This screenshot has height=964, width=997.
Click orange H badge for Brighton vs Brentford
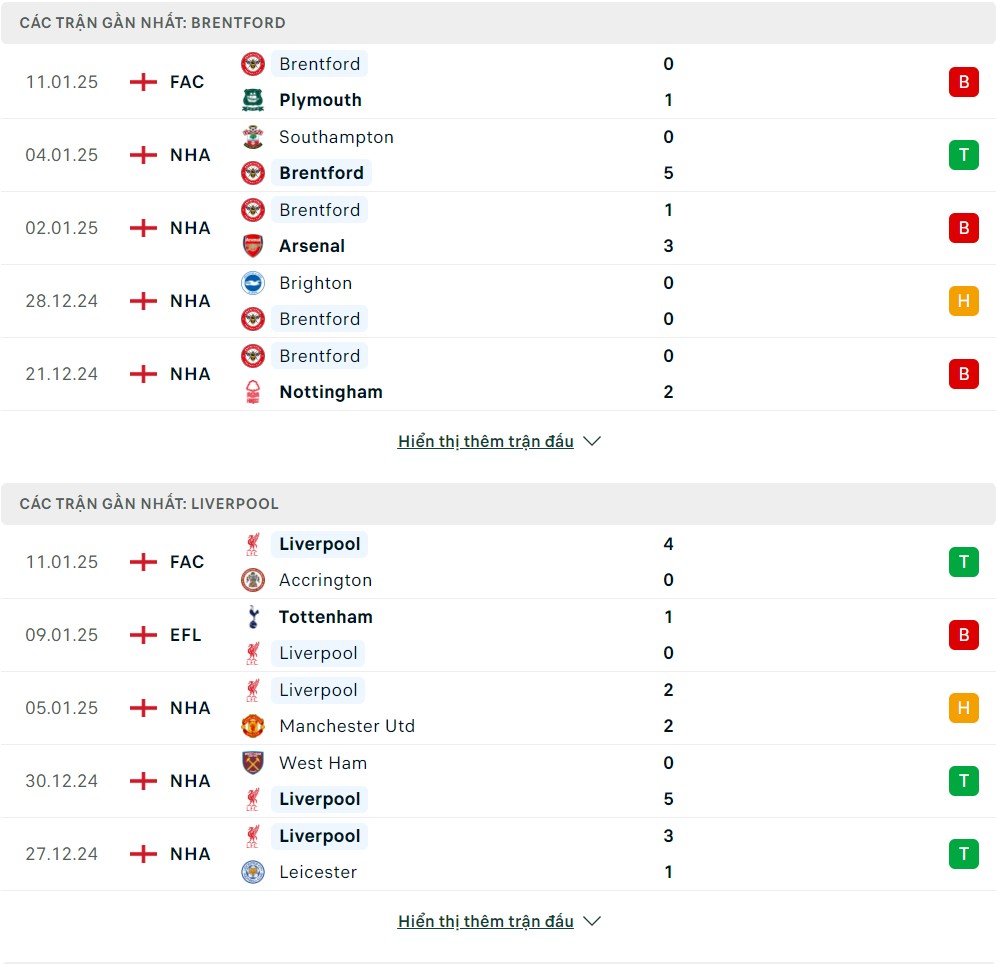[x=963, y=301]
